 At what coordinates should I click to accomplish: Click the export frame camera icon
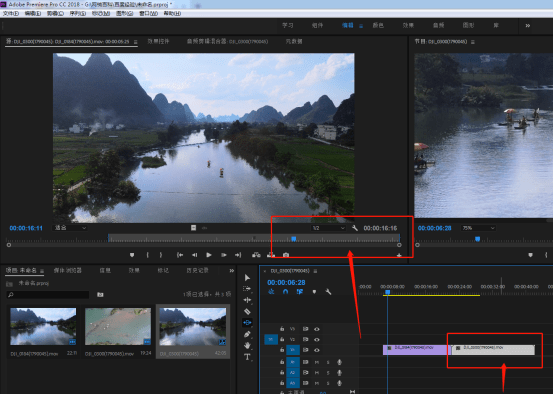(x=286, y=255)
